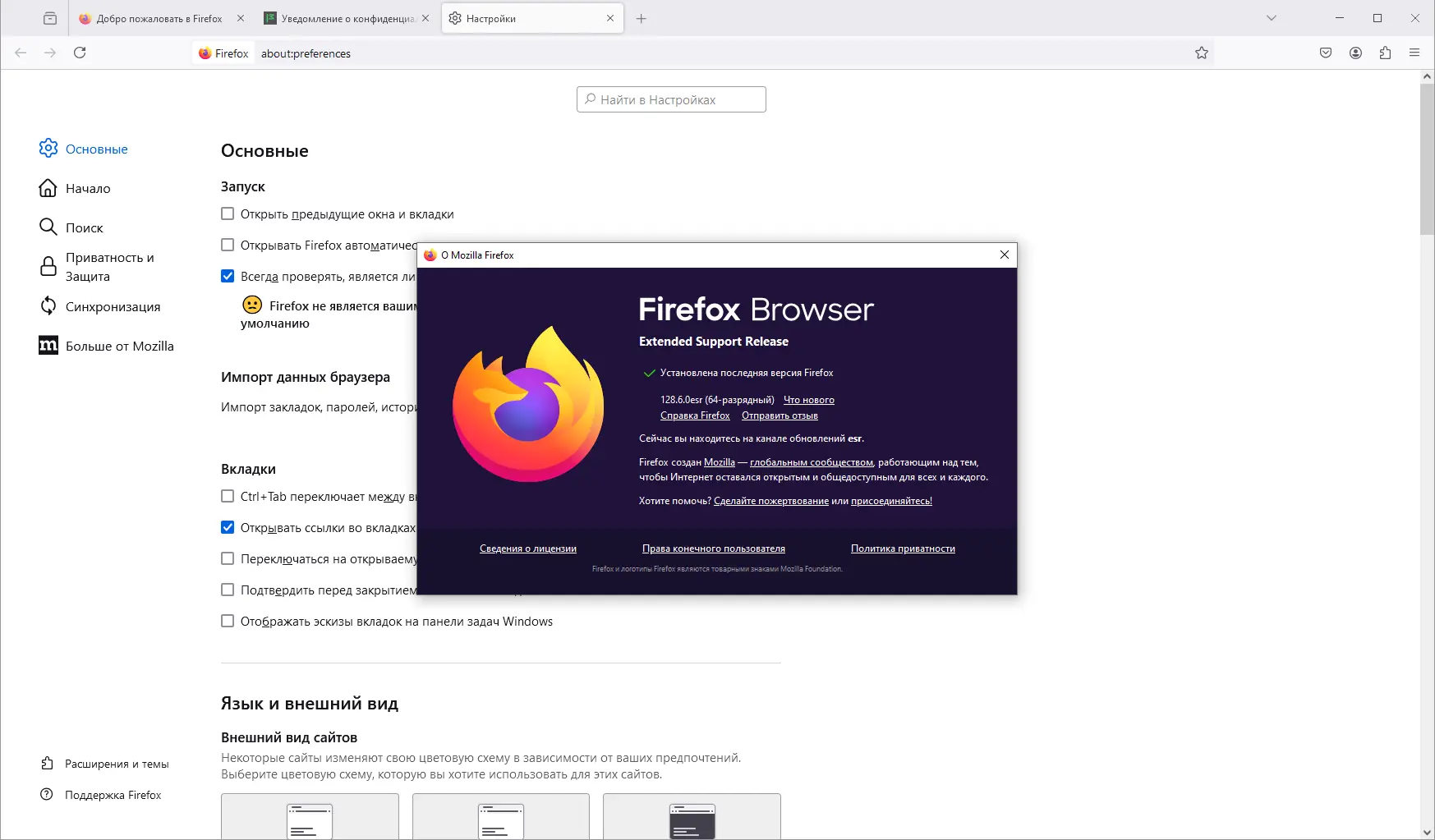Image resolution: width=1435 pixels, height=840 pixels.
Task: Open the Права конечного пользователя link
Action: 714,549
